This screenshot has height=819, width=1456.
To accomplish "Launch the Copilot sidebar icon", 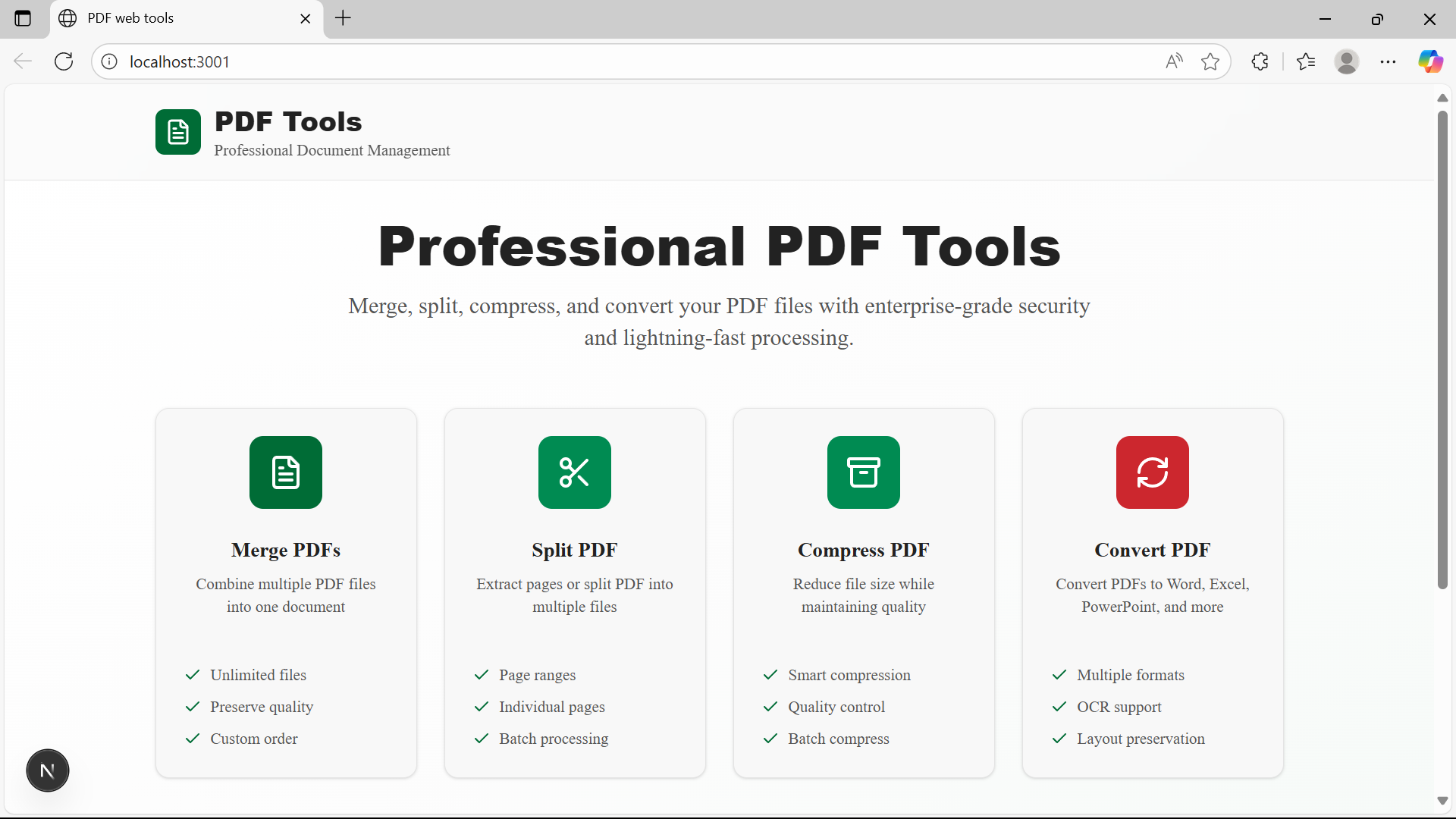I will coord(1431,61).
